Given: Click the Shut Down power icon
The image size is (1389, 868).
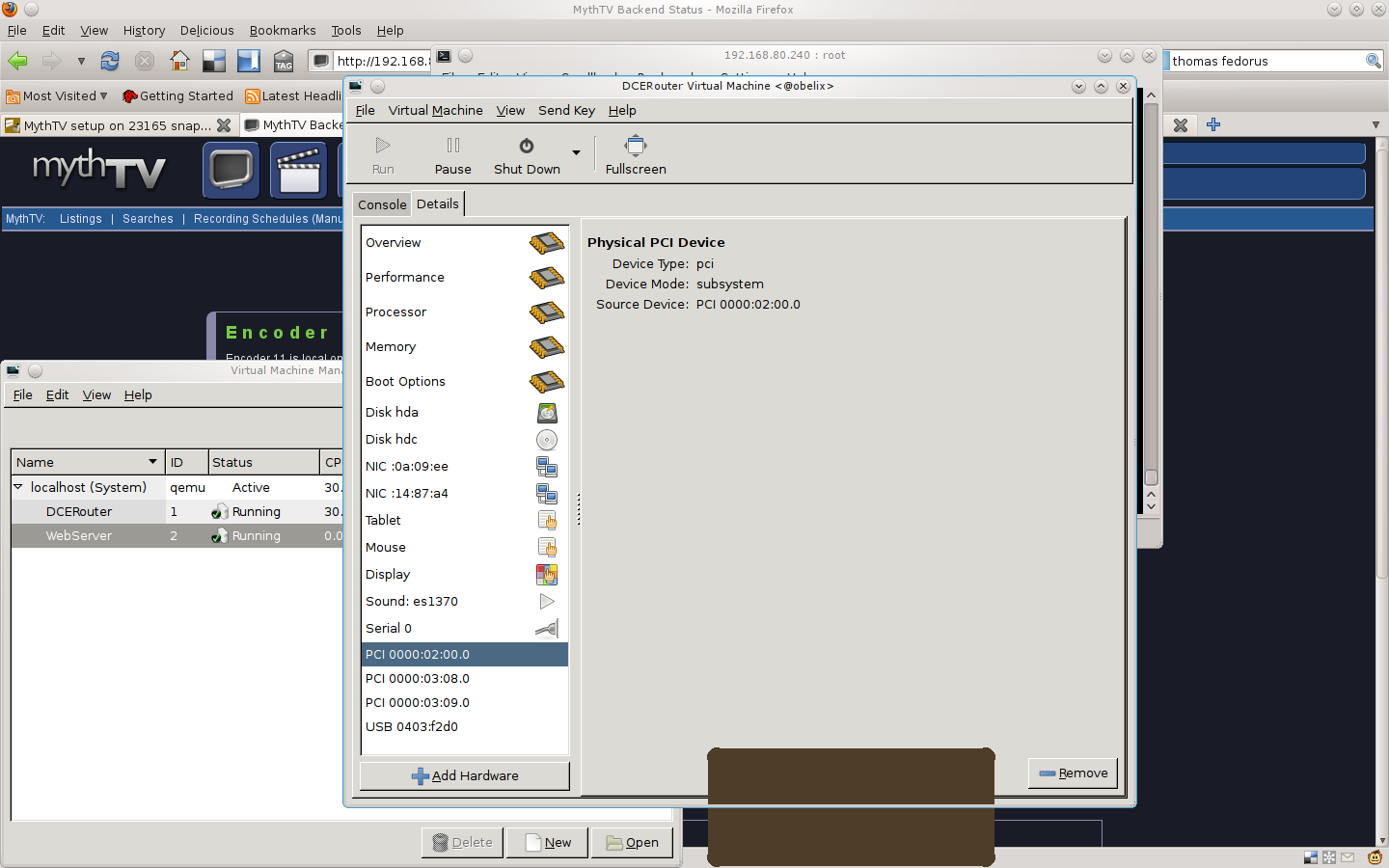Looking at the screenshot, I should [527, 146].
